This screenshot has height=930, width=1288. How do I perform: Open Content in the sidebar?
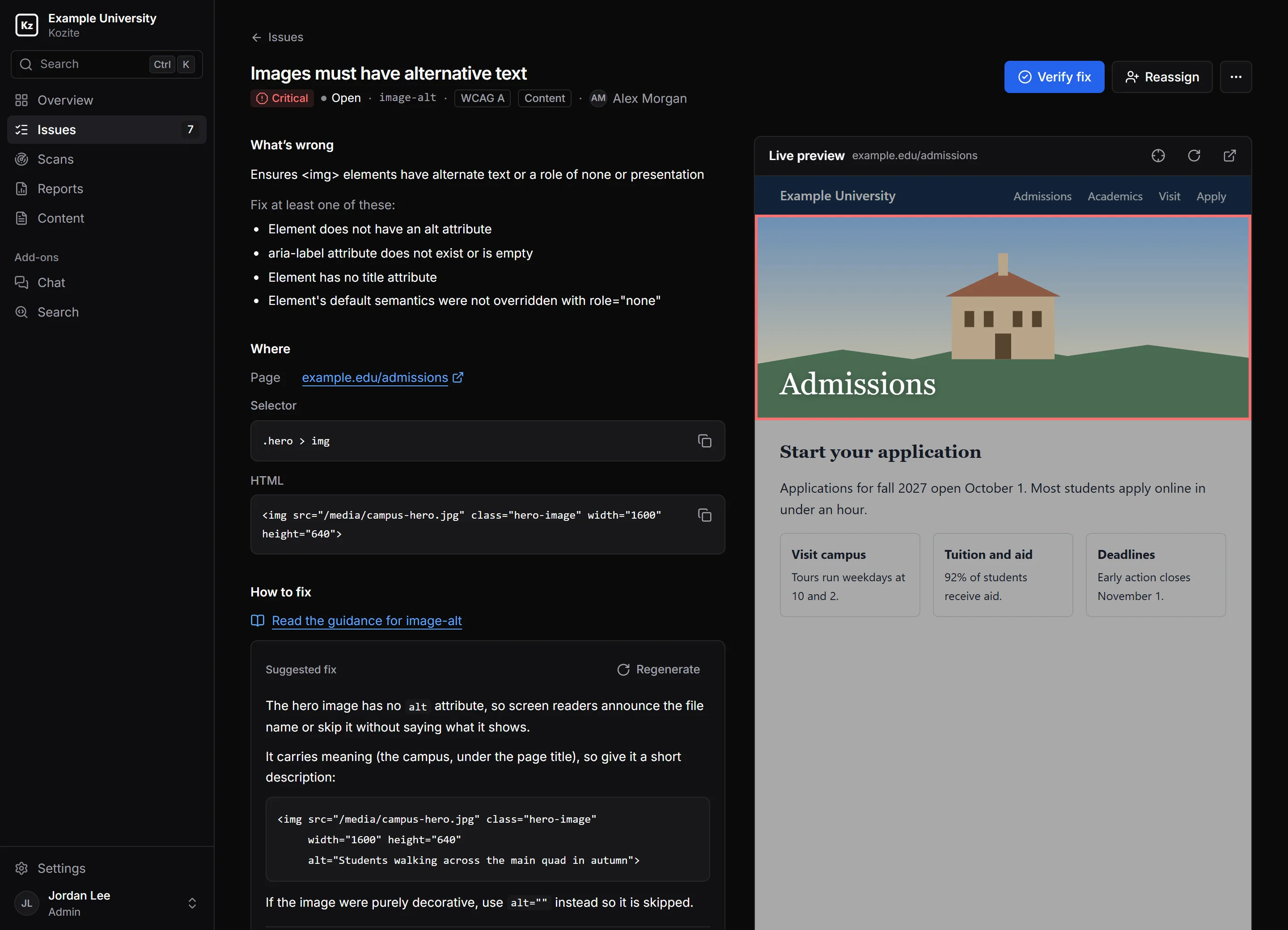pyautogui.click(x=107, y=219)
